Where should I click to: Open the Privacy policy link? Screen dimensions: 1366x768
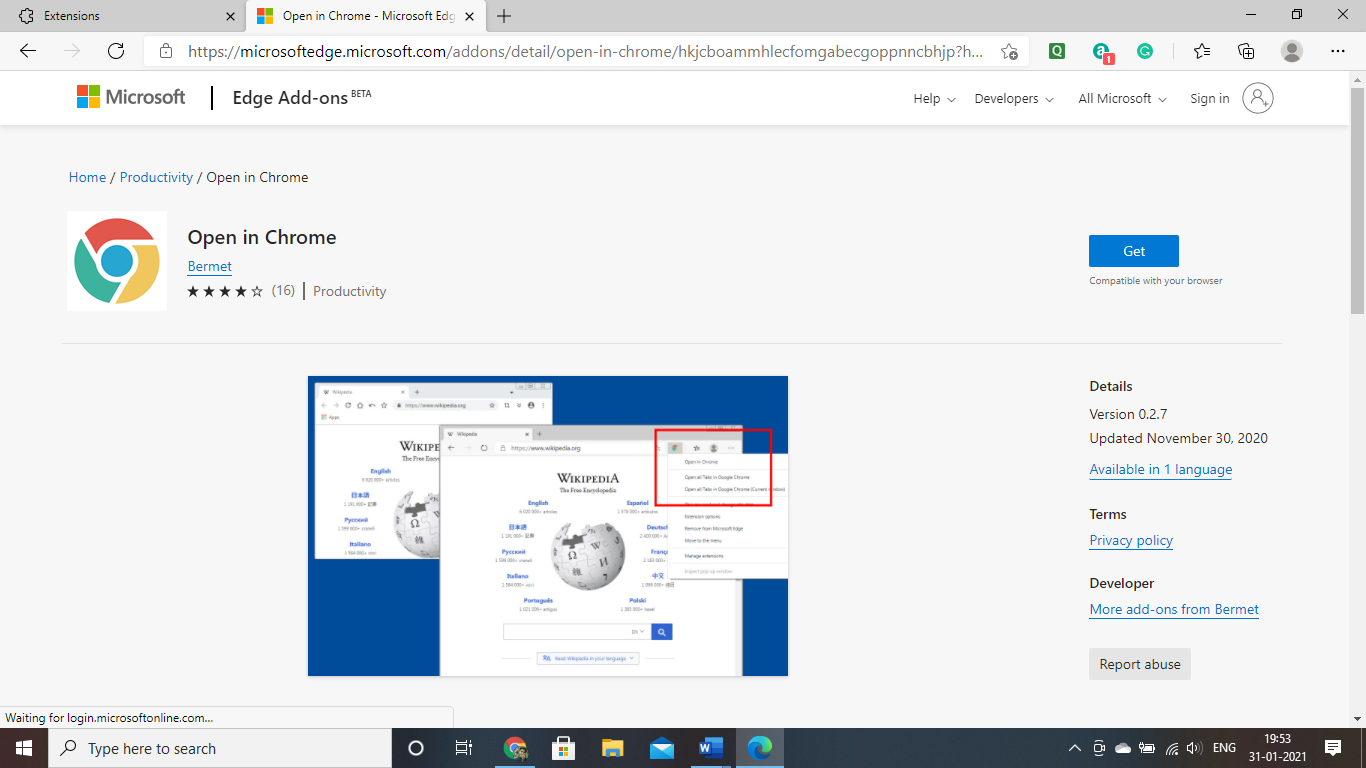1131,540
